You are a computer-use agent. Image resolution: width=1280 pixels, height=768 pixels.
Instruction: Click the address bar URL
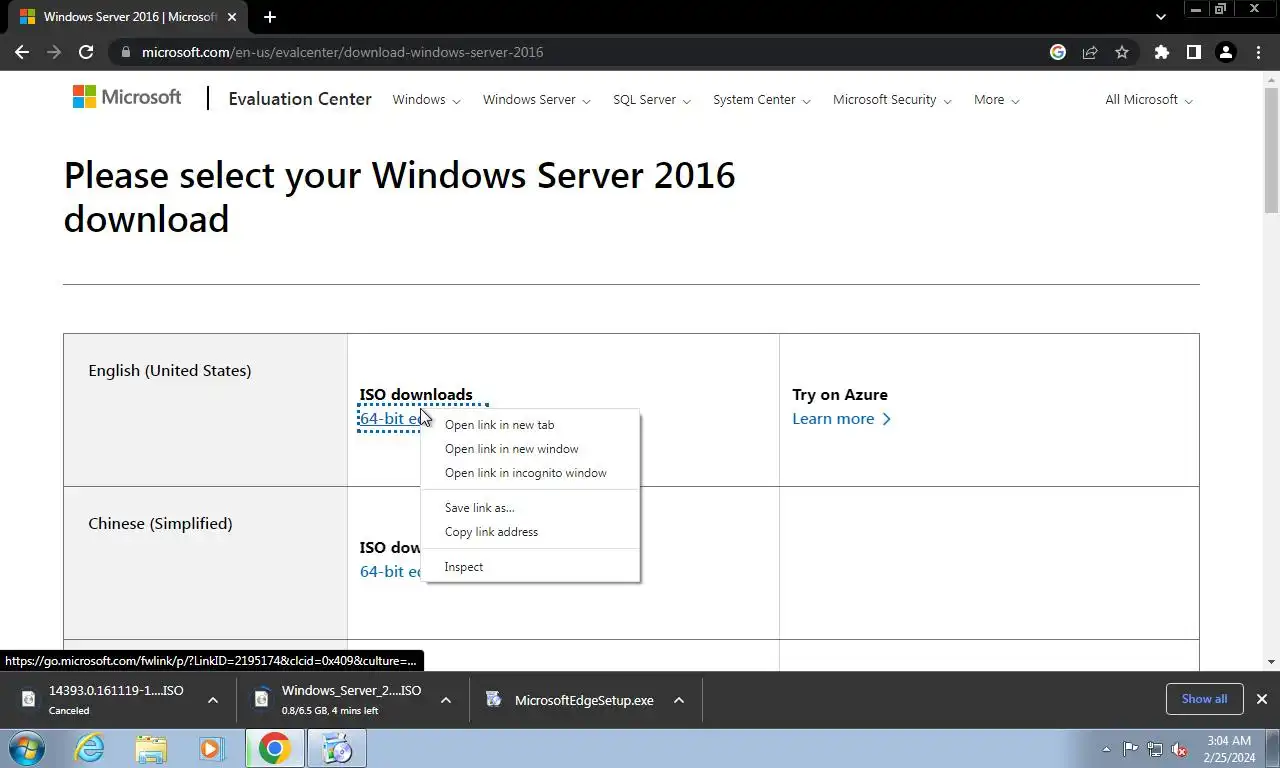(342, 52)
